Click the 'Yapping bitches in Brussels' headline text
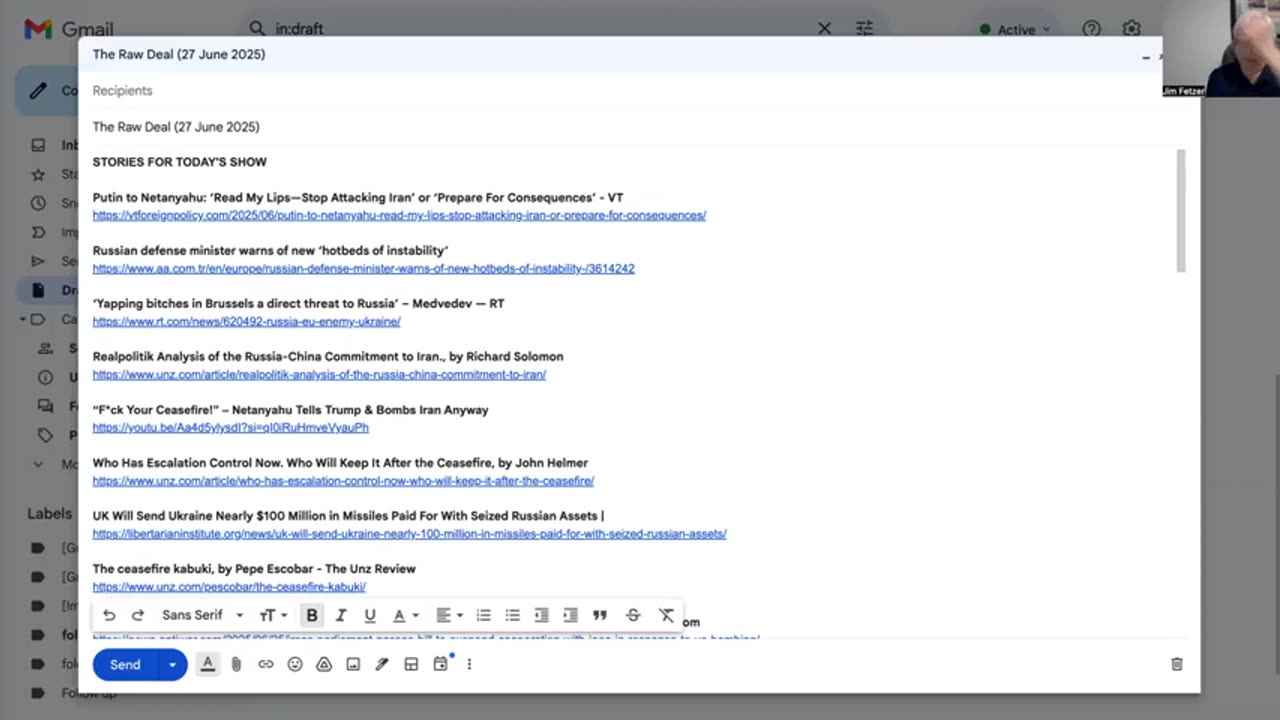 (298, 304)
